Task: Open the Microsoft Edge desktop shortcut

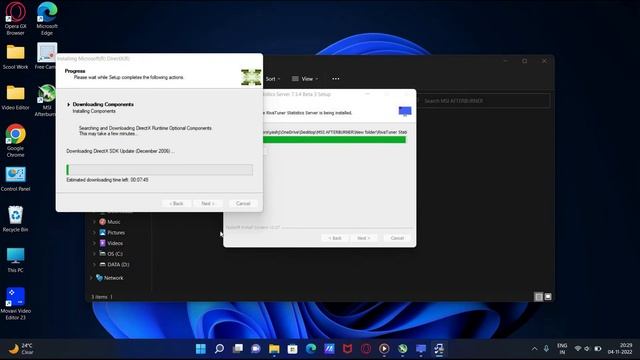Action: click(x=47, y=18)
